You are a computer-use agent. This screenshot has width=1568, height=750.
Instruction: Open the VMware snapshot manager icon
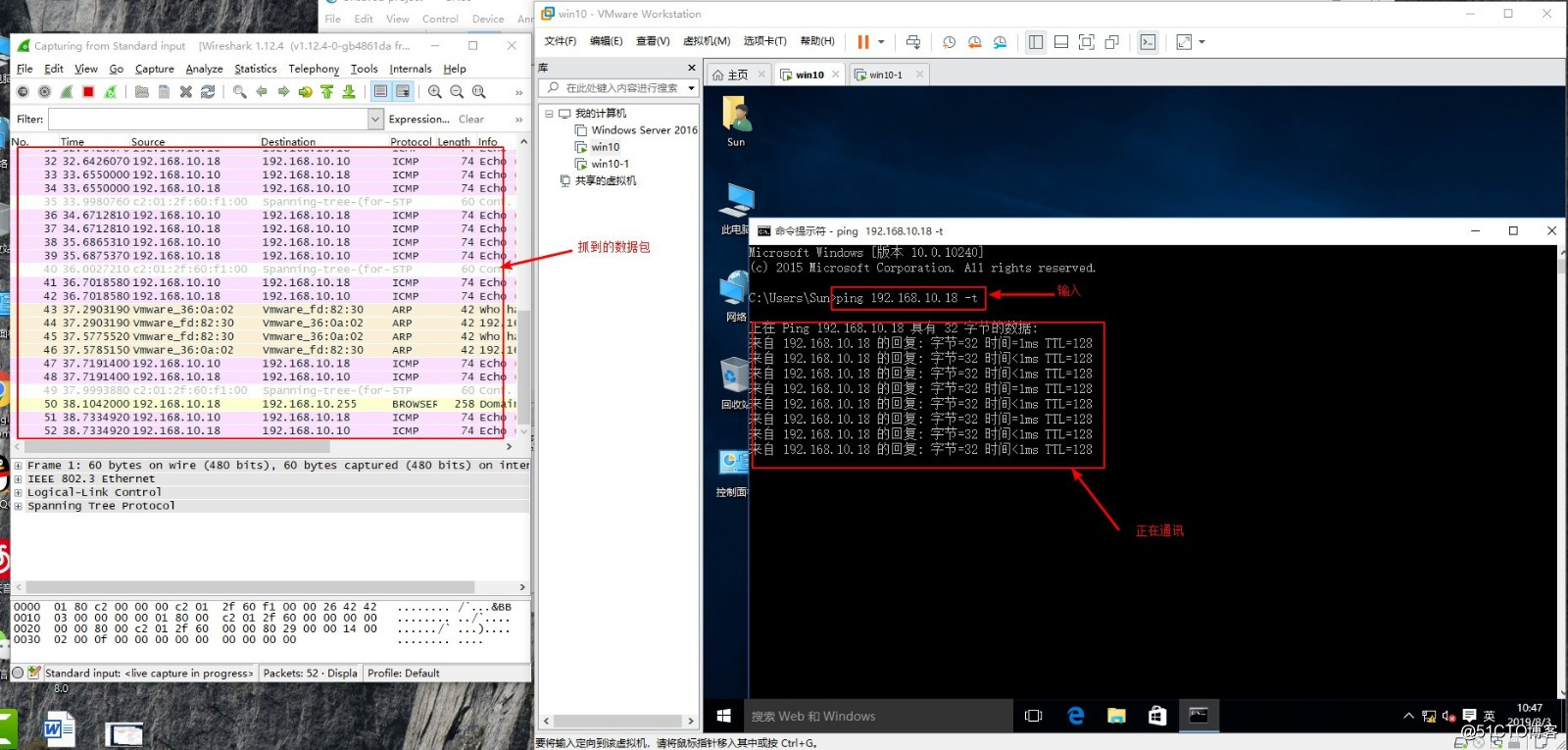[x=1000, y=42]
